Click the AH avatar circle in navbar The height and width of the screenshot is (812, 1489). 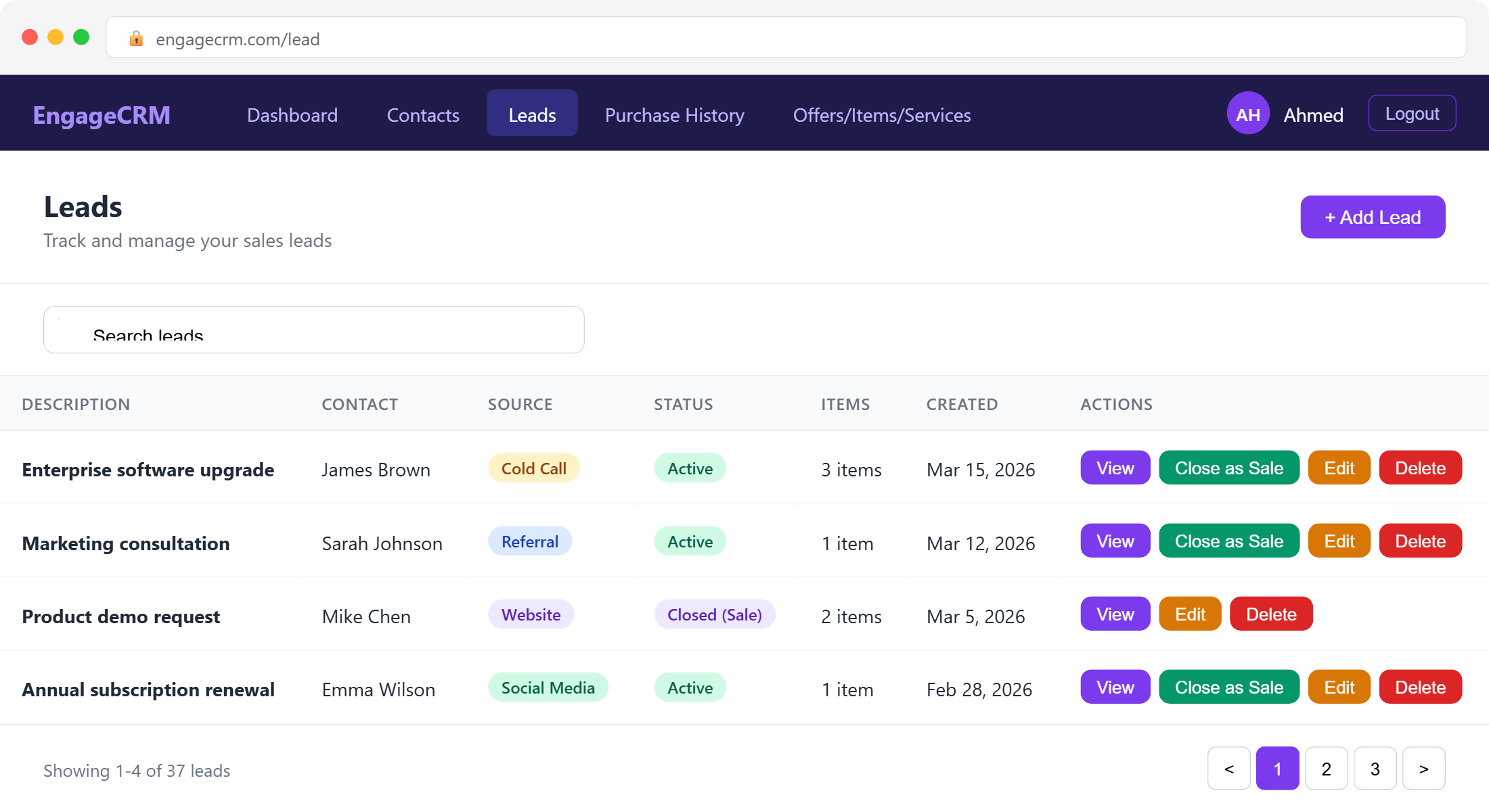pyautogui.click(x=1247, y=113)
